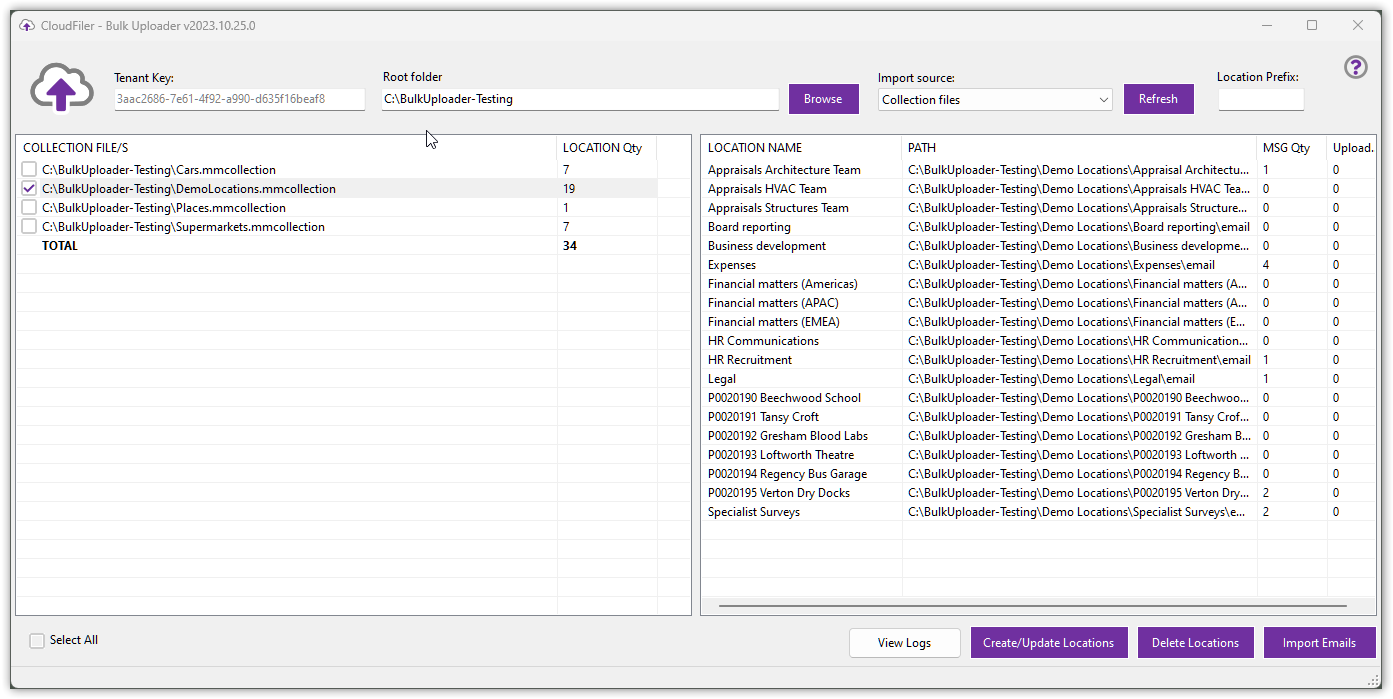Click the Import Emails button

pyautogui.click(x=1319, y=643)
